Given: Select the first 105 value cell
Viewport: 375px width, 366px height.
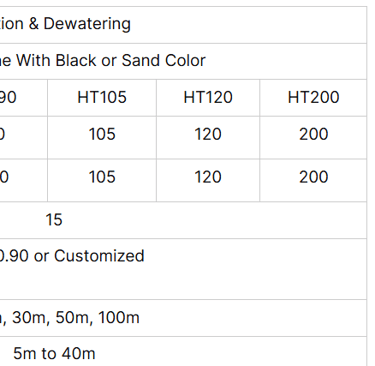Looking at the screenshot, I should point(102,137).
